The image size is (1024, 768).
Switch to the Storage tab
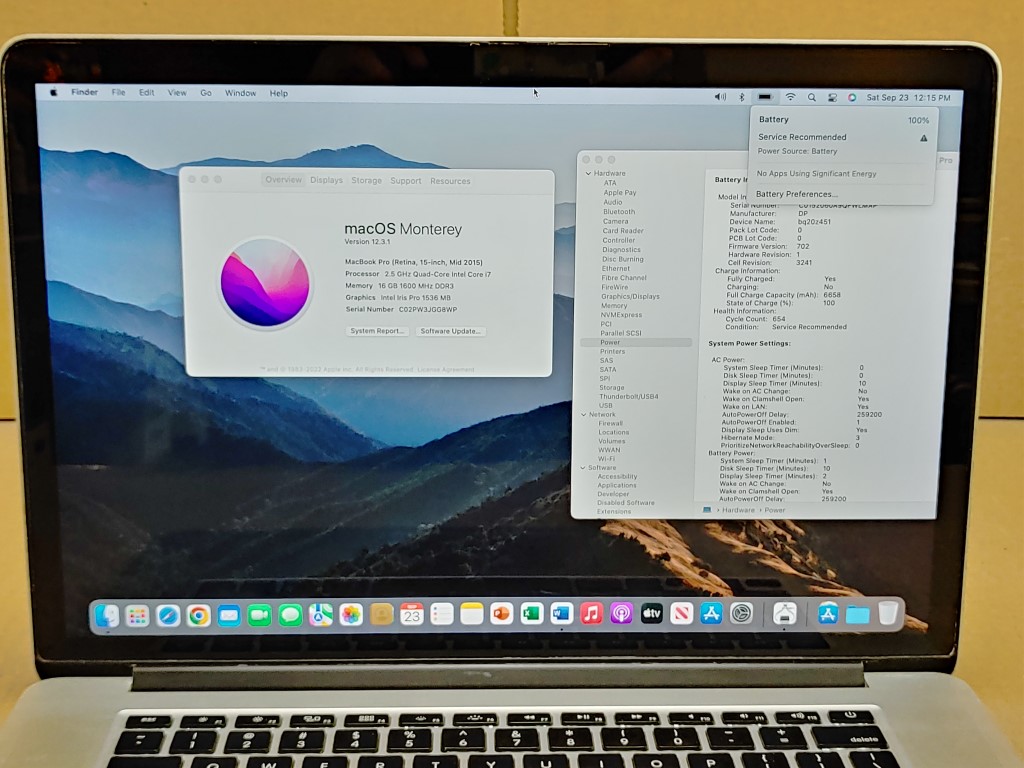pyautogui.click(x=366, y=180)
